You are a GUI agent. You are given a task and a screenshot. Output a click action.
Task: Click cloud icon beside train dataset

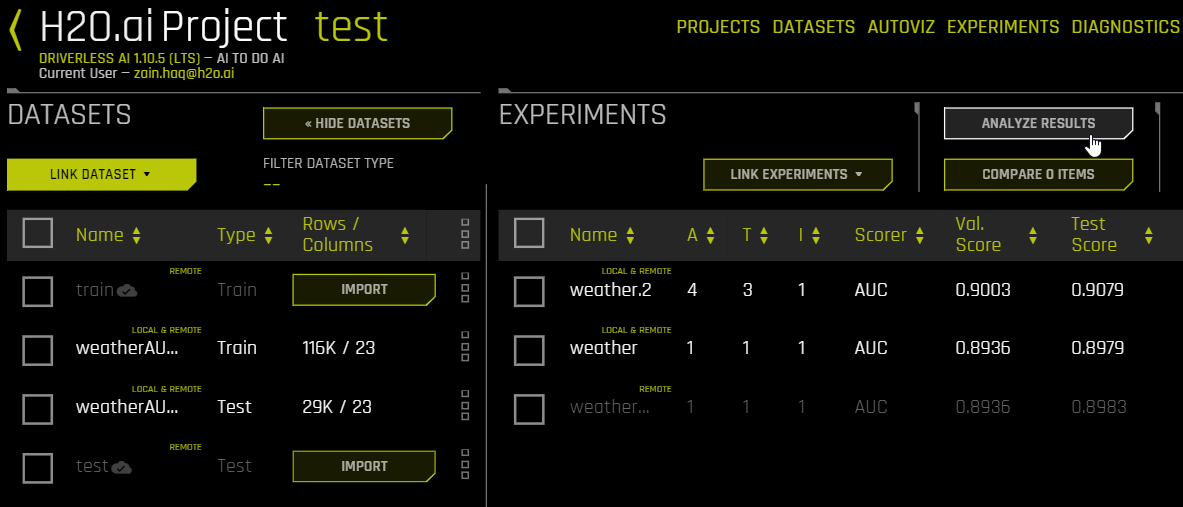[127, 290]
